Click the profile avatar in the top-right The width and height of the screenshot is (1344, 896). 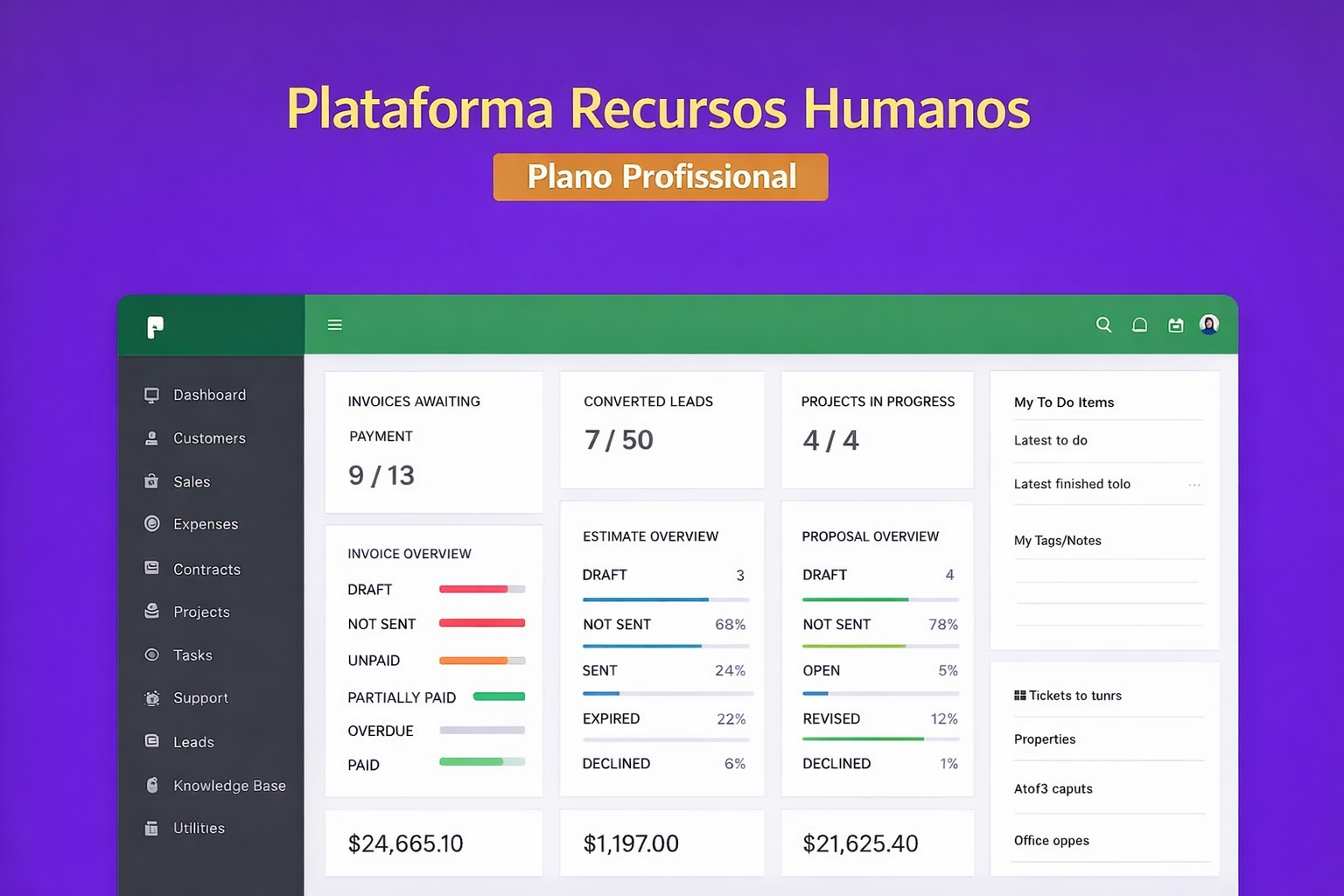coord(1209,324)
